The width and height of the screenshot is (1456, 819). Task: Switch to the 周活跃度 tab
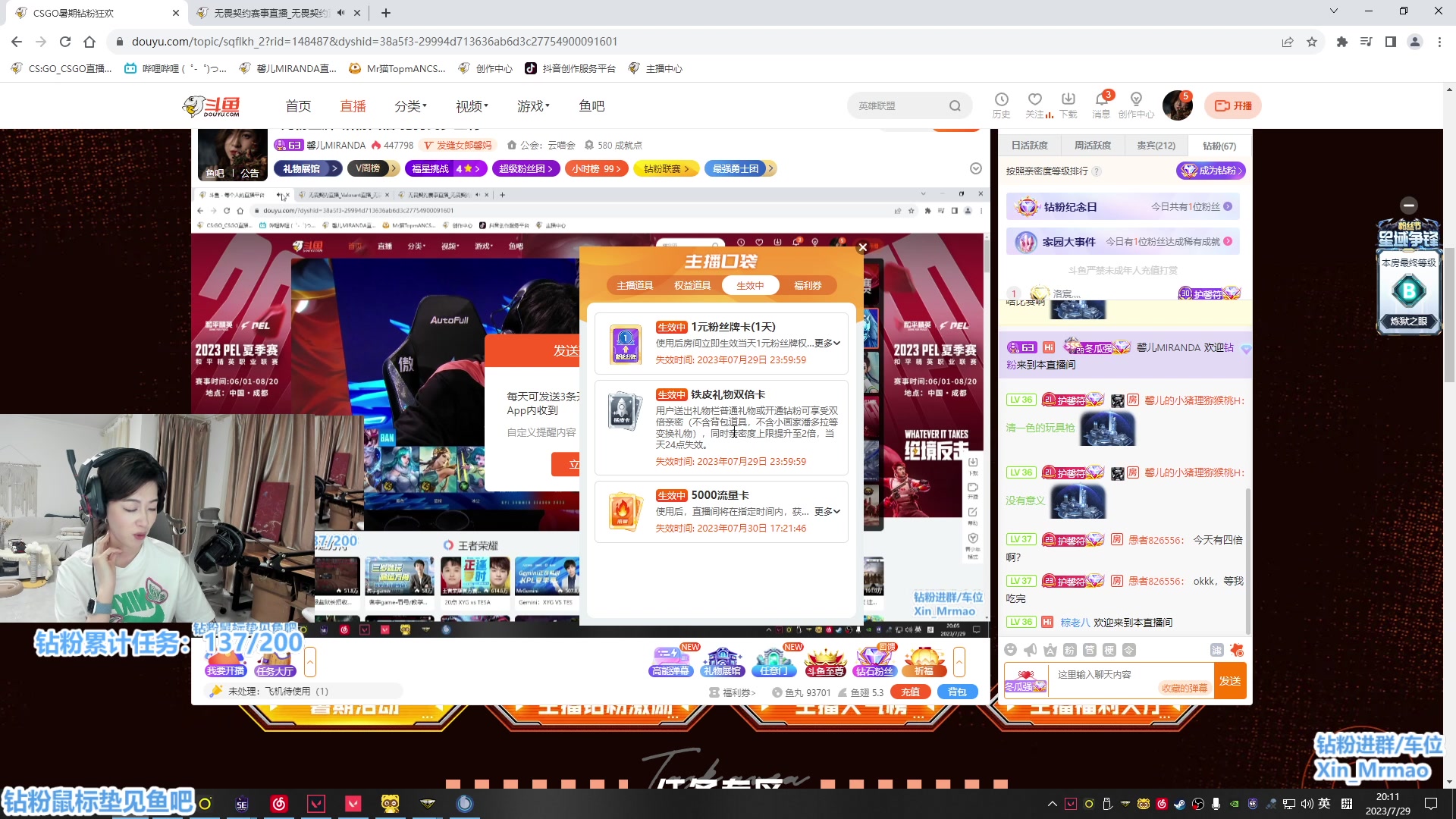pyautogui.click(x=1092, y=146)
